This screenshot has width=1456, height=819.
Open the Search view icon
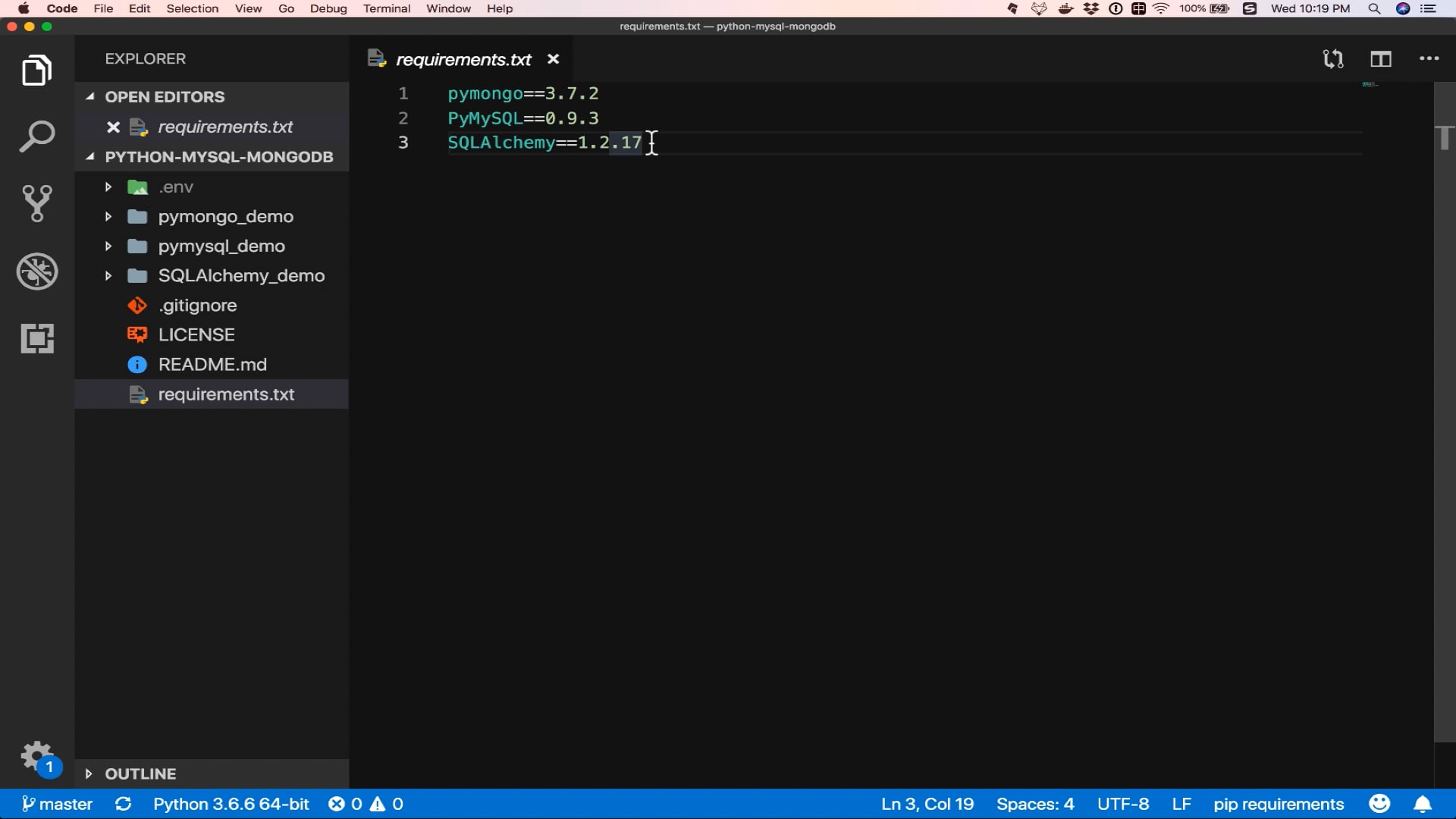click(x=36, y=137)
